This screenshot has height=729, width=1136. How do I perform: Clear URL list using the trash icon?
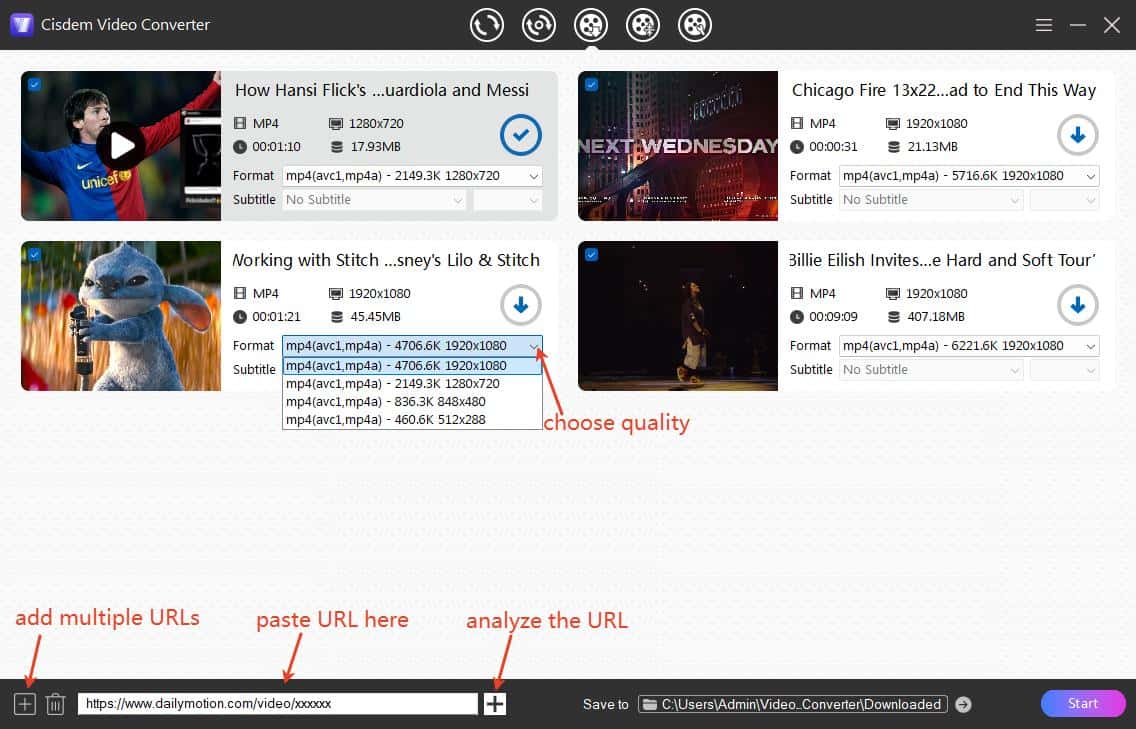[55, 703]
